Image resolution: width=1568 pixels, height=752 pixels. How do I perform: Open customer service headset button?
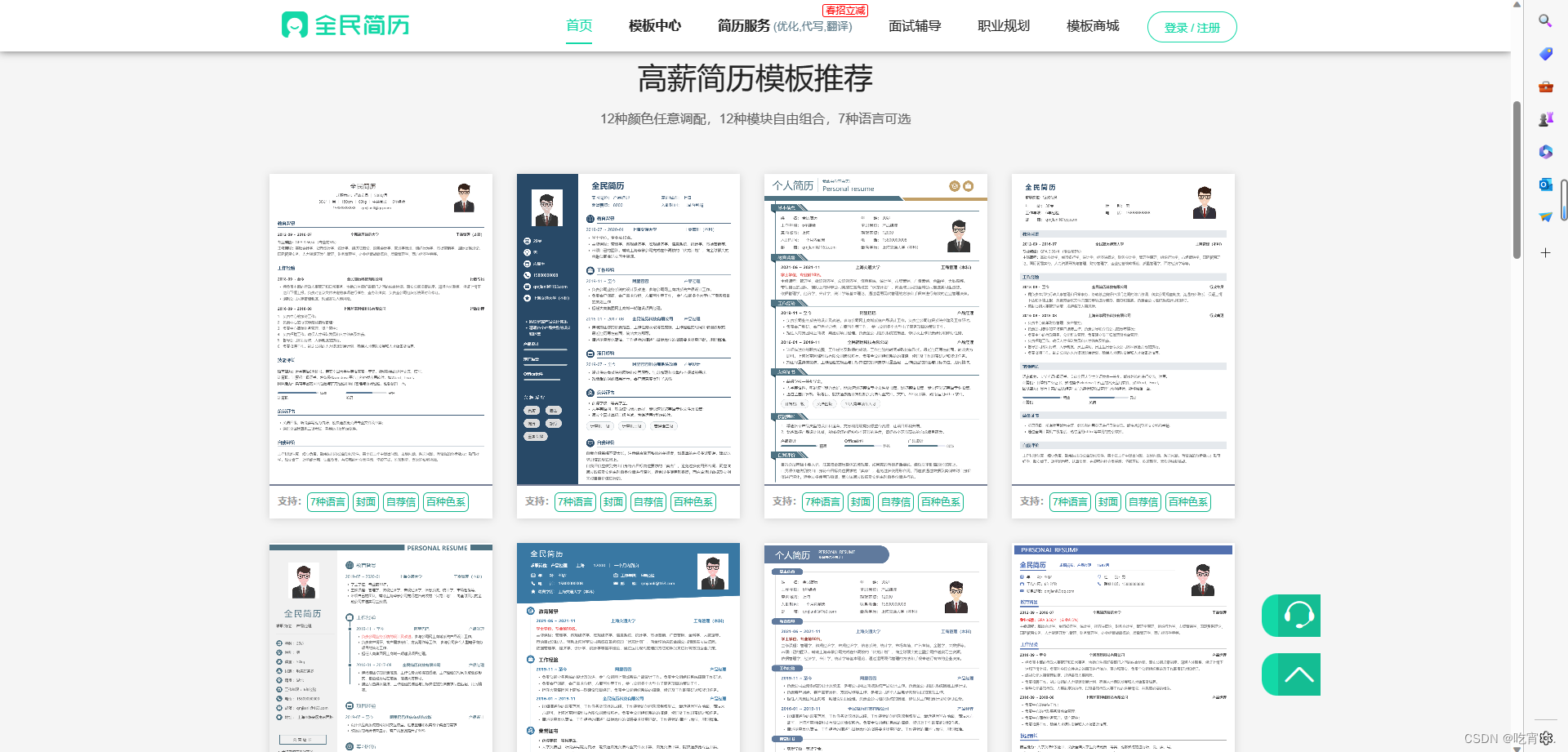click(1291, 616)
